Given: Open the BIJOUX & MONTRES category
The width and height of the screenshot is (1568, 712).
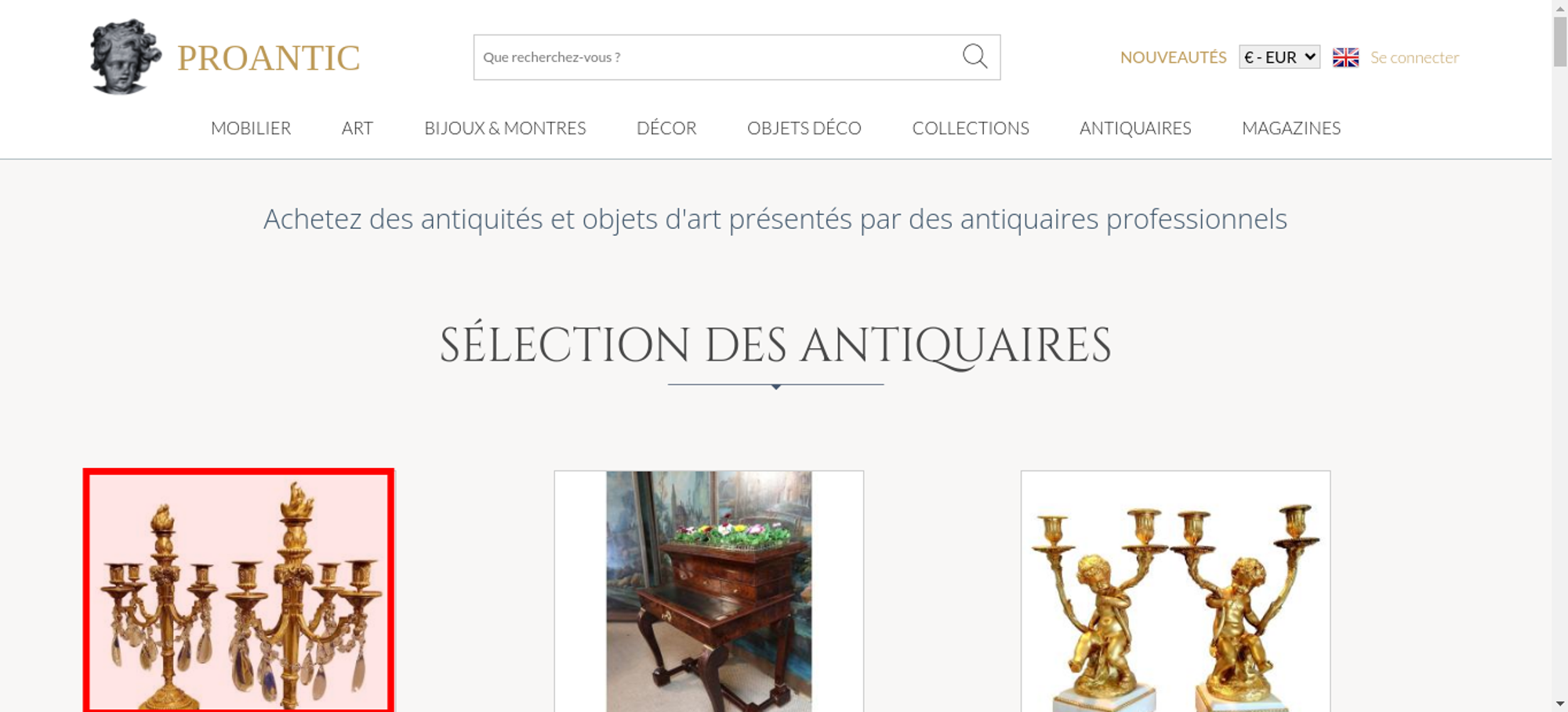Looking at the screenshot, I should [505, 128].
